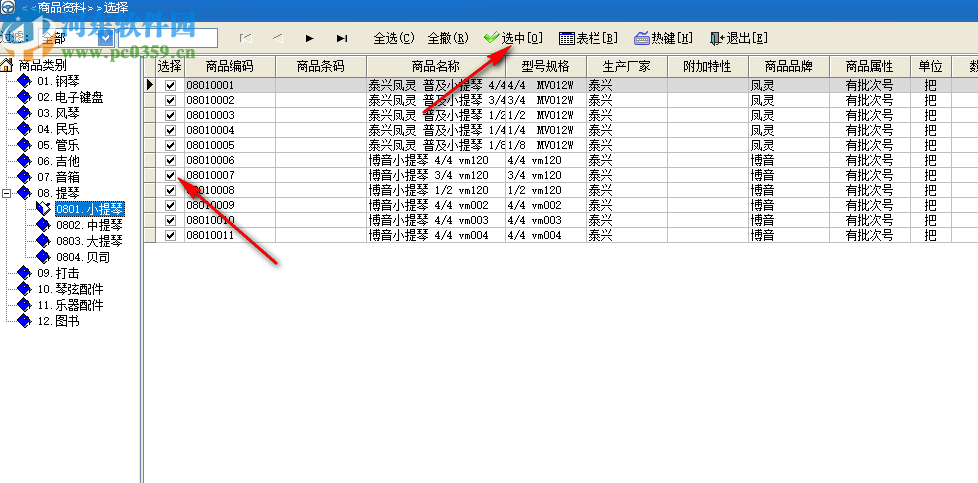Image resolution: width=978 pixels, height=483 pixels.
Task: Click 全撤(R) deselect all button
Action: click(448, 38)
